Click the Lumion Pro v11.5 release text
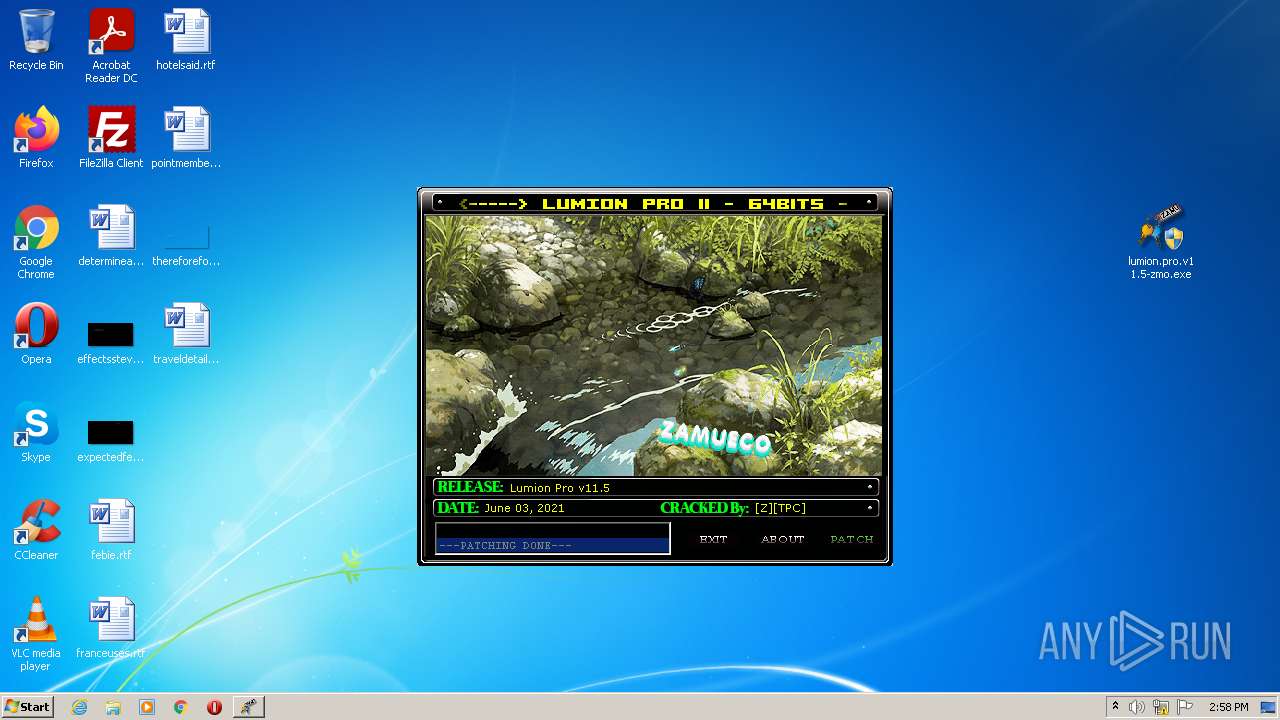The height and width of the screenshot is (720, 1280). 559,488
